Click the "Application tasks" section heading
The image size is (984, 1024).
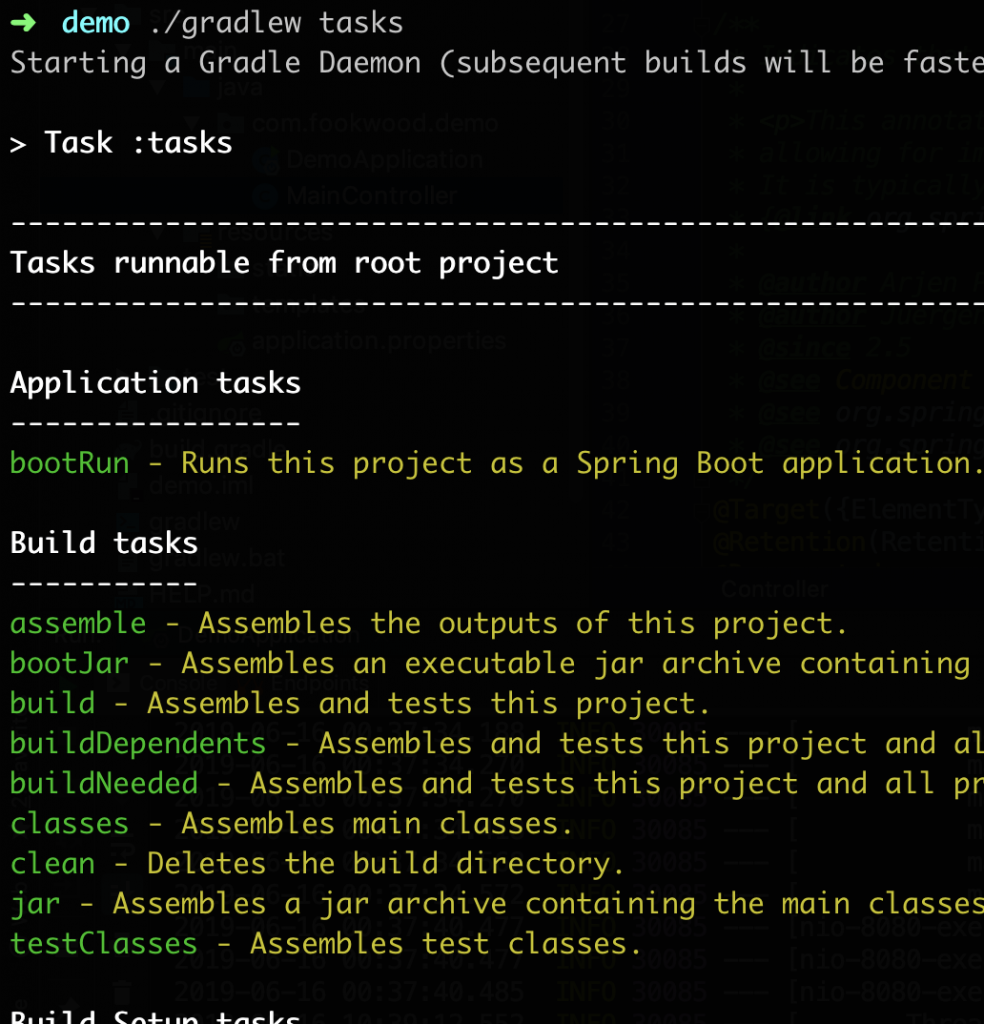click(x=155, y=383)
